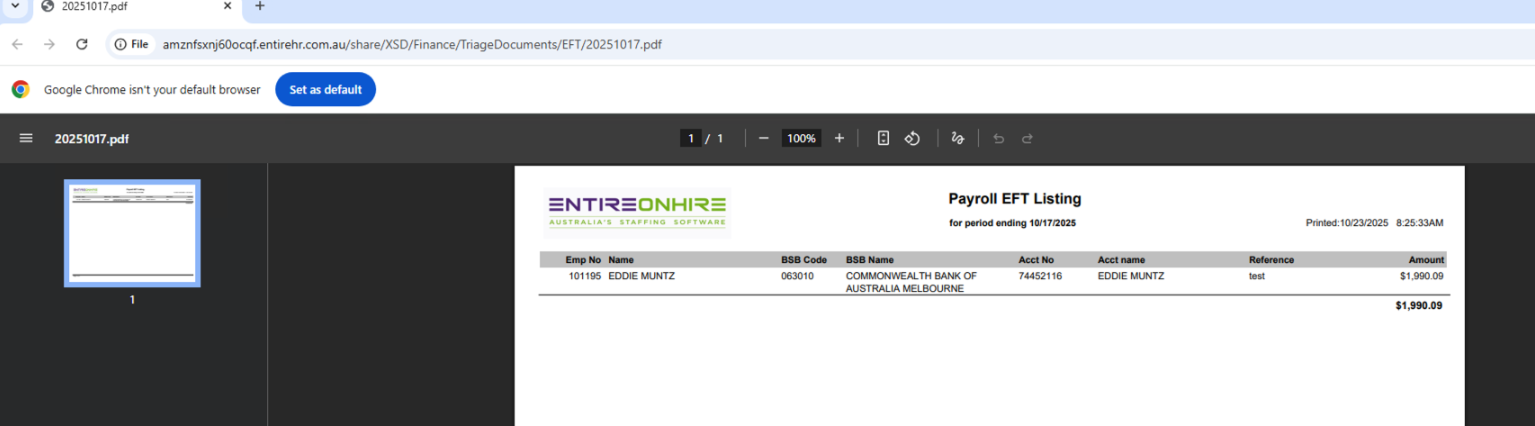This screenshot has width=1535, height=426.
Task: Select the draw annotation tool
Action: [x=957, y=139]
